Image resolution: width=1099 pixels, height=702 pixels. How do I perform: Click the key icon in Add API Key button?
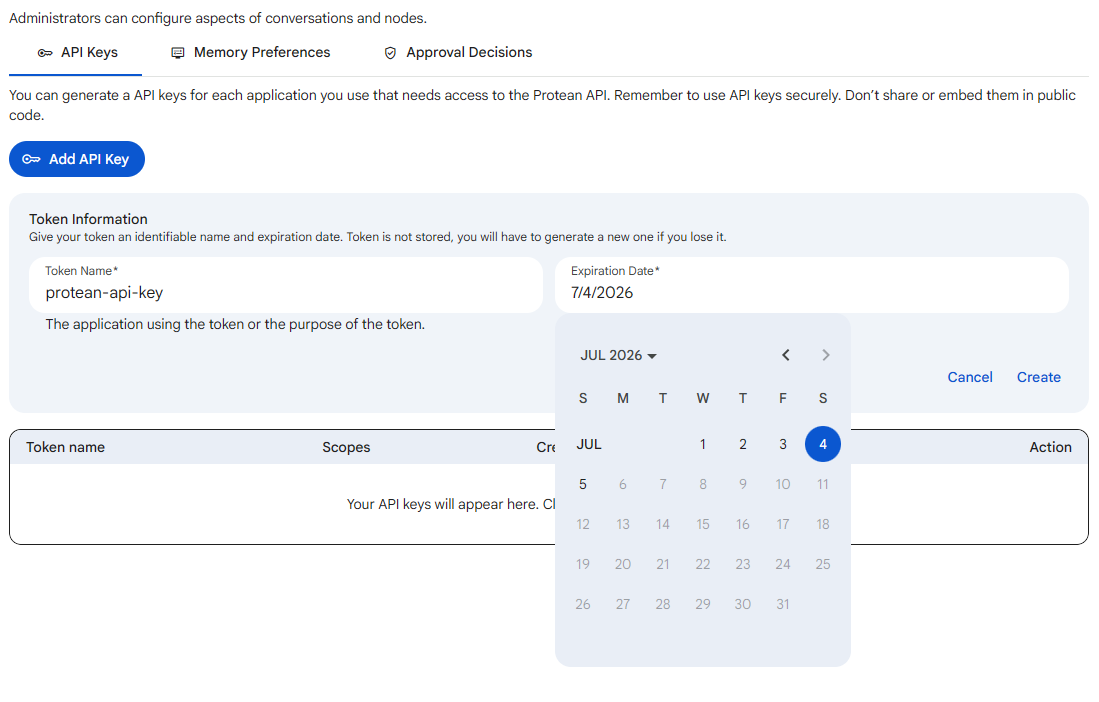32,160
